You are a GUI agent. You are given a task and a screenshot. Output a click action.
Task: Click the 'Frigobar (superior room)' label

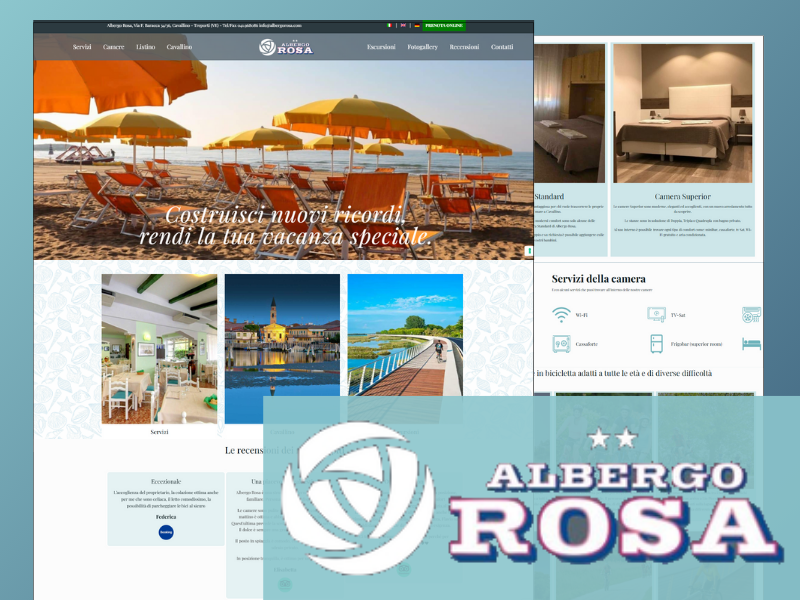(x=696, y=344)
